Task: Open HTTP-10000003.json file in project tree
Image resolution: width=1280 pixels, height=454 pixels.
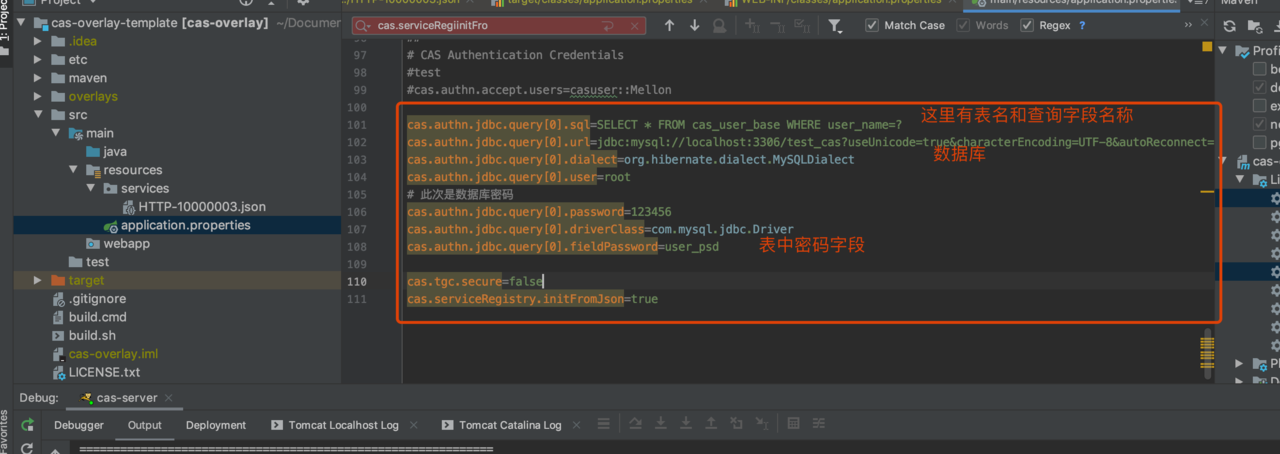Action: pyautogui.click(x=202, y=207)
